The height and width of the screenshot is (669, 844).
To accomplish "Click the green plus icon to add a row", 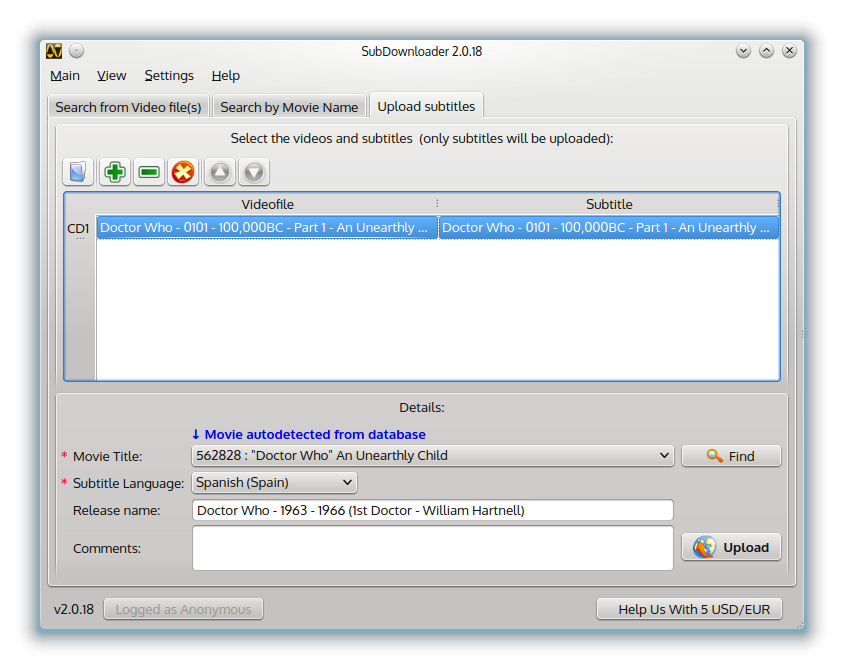I will tap(113, 171).
